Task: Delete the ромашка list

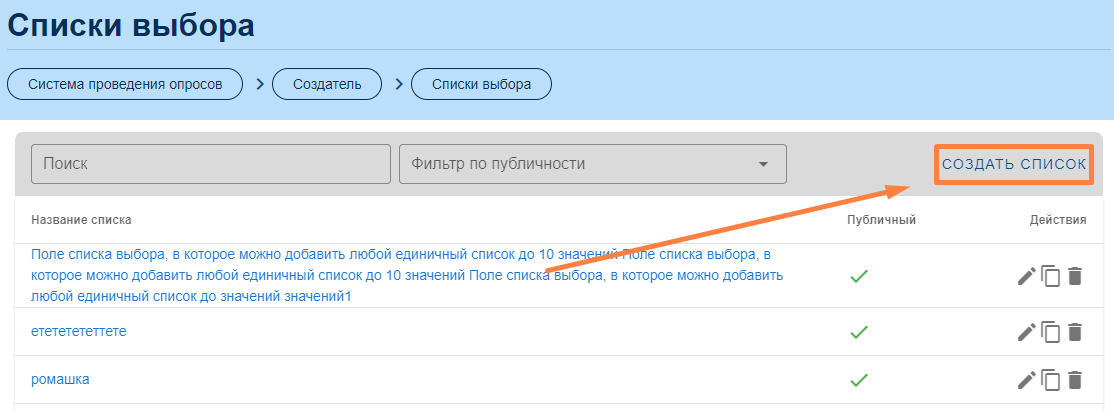Action: 1075,380
